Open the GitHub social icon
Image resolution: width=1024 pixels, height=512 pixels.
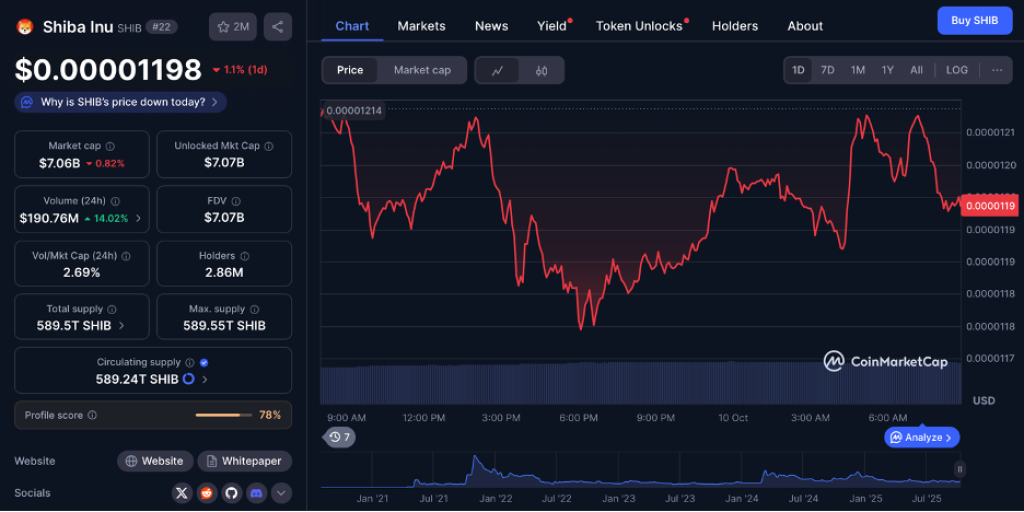[231, 493]
